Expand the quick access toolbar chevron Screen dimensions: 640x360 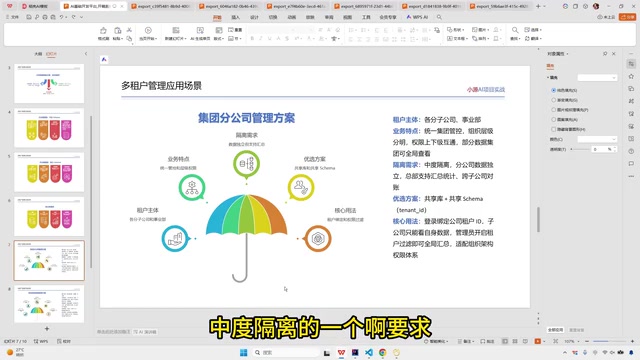point(82,17)
